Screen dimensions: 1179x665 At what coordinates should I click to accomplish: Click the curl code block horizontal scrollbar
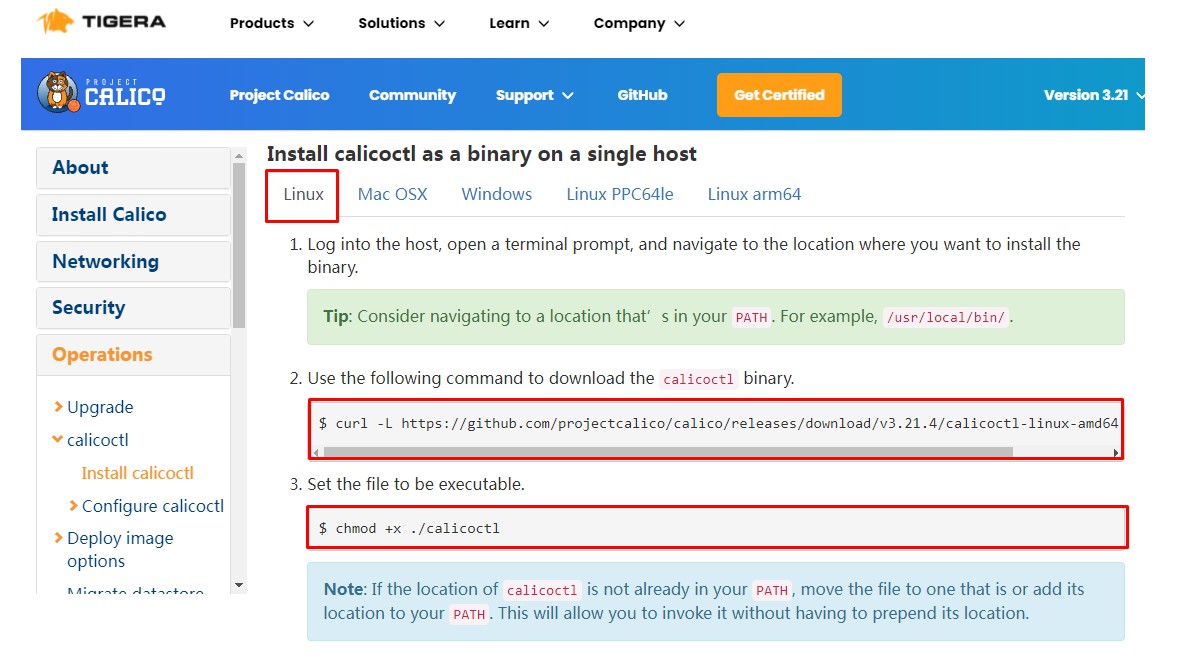click(x=668, y=452)
